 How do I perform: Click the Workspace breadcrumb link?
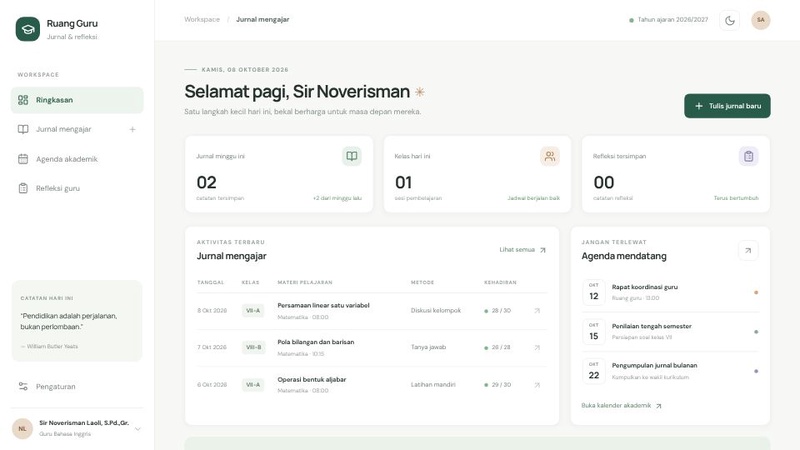coord(202,19)
